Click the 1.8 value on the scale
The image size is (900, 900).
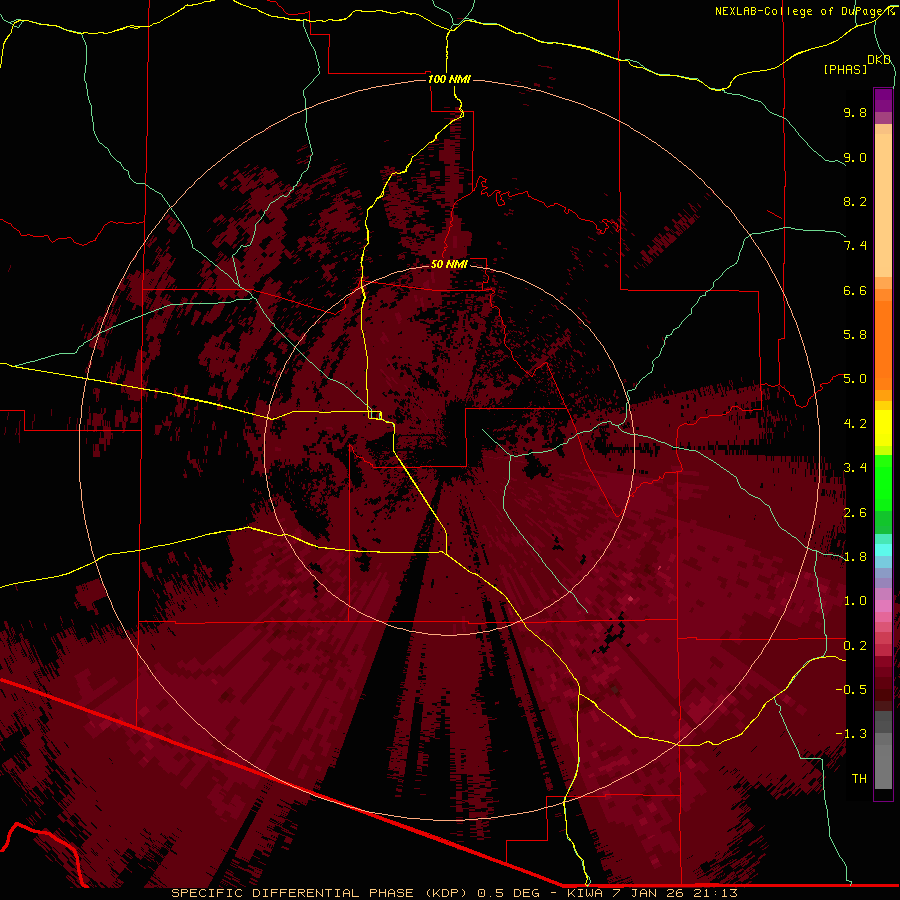coord(855,557)
